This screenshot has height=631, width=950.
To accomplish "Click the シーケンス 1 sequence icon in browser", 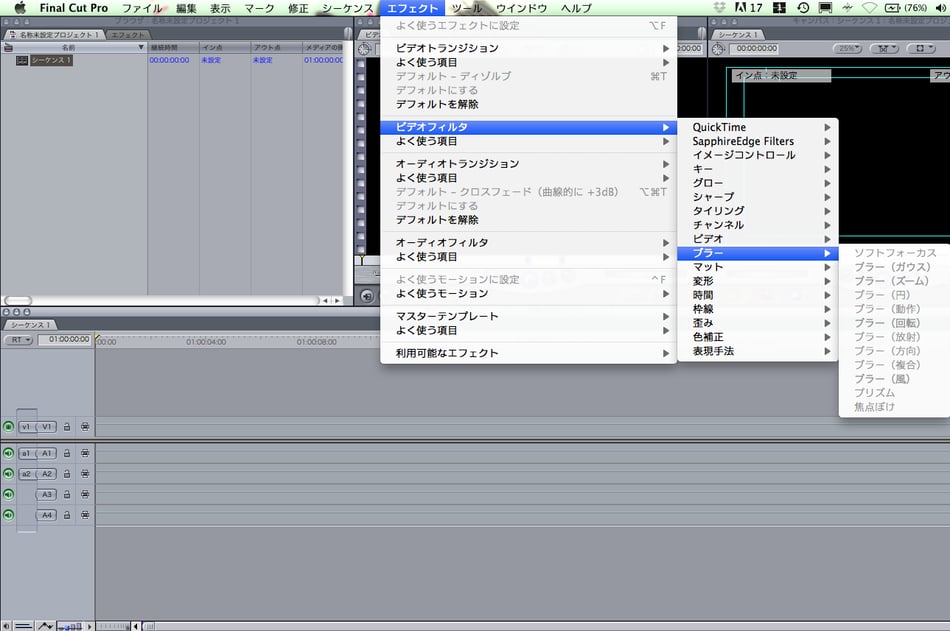I will click(22, 60).
